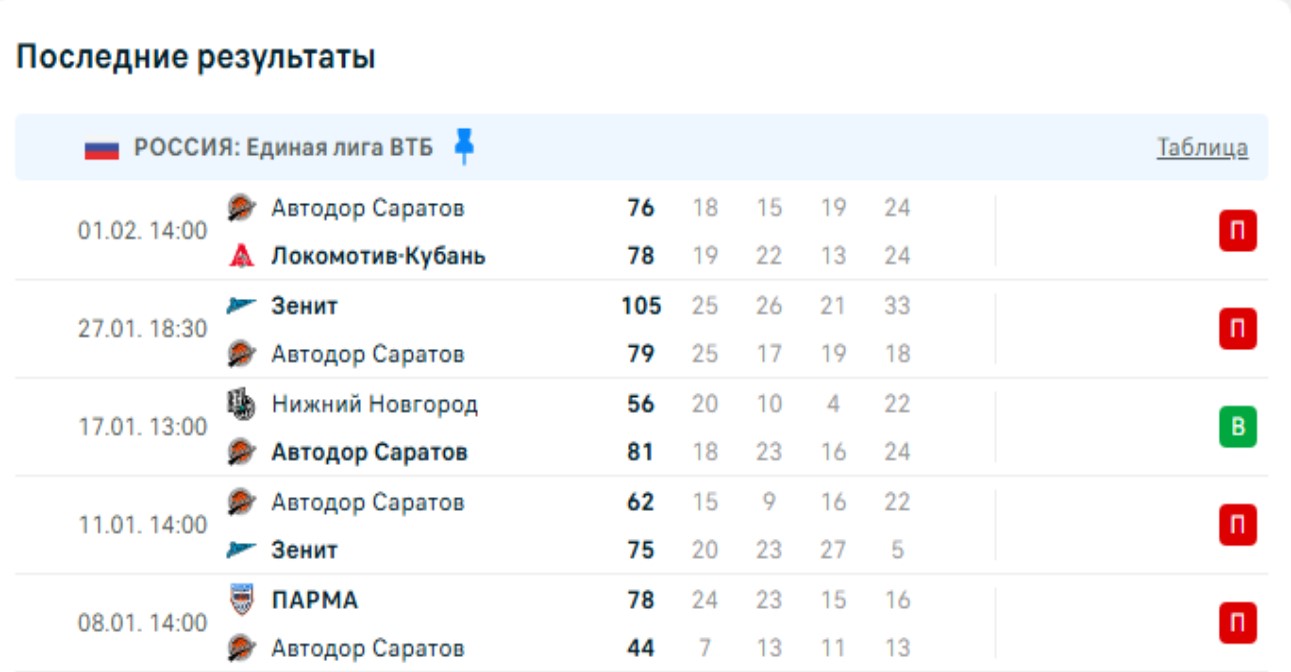Click the Последние результаты heading

tap(196, 58)
